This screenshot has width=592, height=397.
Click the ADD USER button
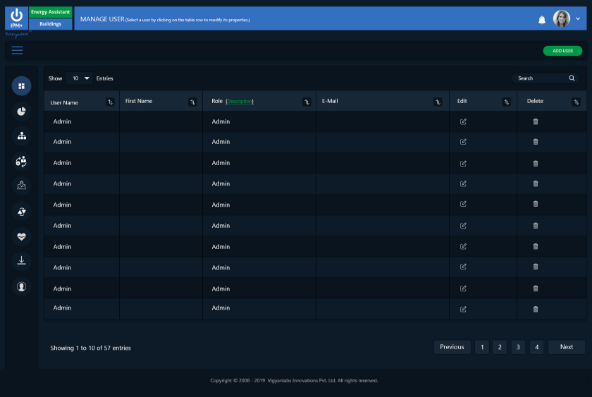pos(563,51)
